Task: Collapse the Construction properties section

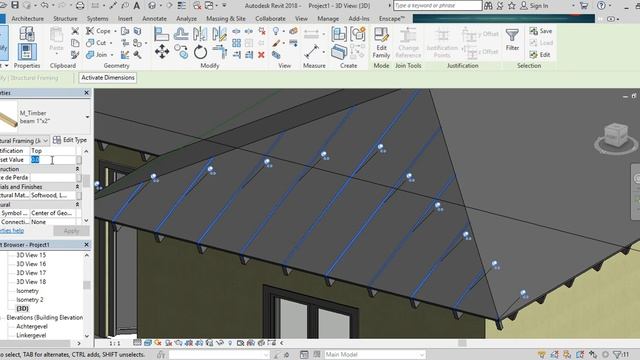Action: [77, 169]
